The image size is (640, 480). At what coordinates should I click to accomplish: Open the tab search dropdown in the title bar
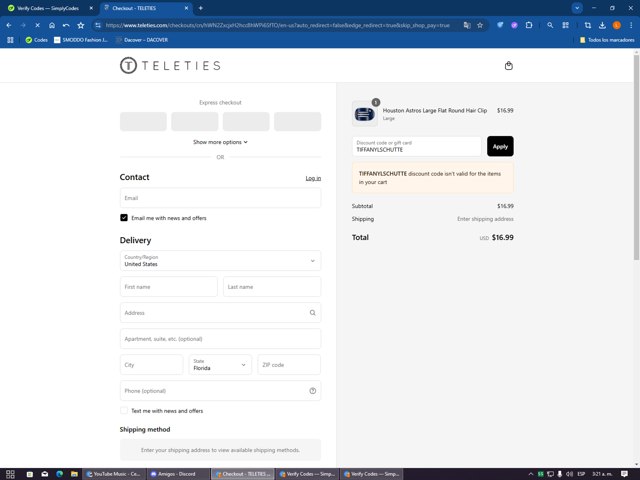(577, 8)
